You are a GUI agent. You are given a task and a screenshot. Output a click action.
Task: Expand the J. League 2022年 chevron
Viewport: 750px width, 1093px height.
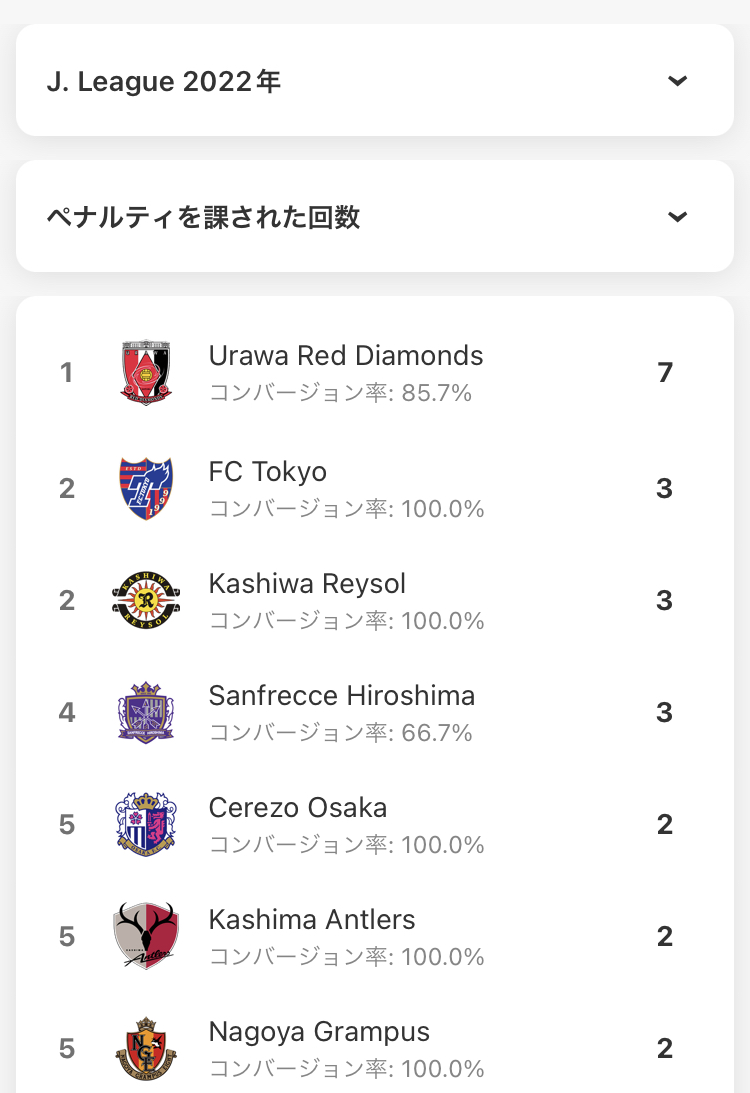pos(678,81)
